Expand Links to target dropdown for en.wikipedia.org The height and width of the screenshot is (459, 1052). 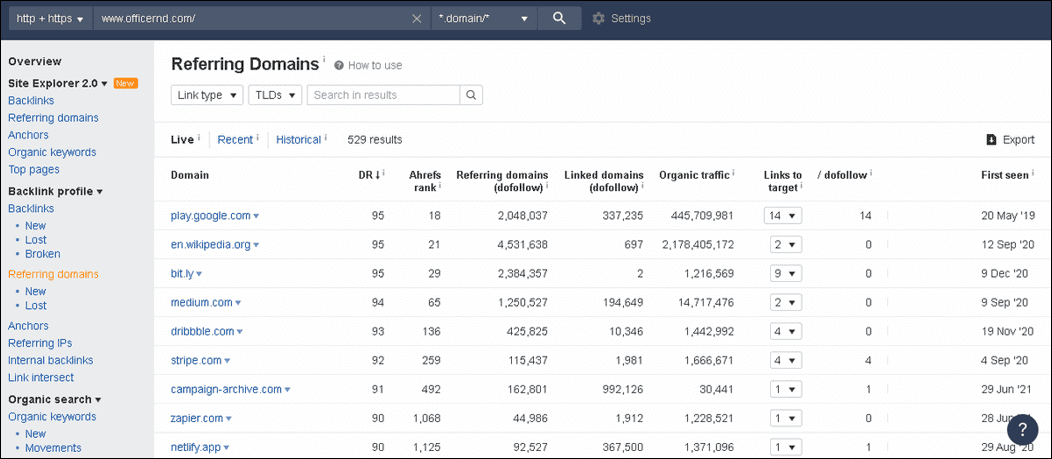[786, 244]
